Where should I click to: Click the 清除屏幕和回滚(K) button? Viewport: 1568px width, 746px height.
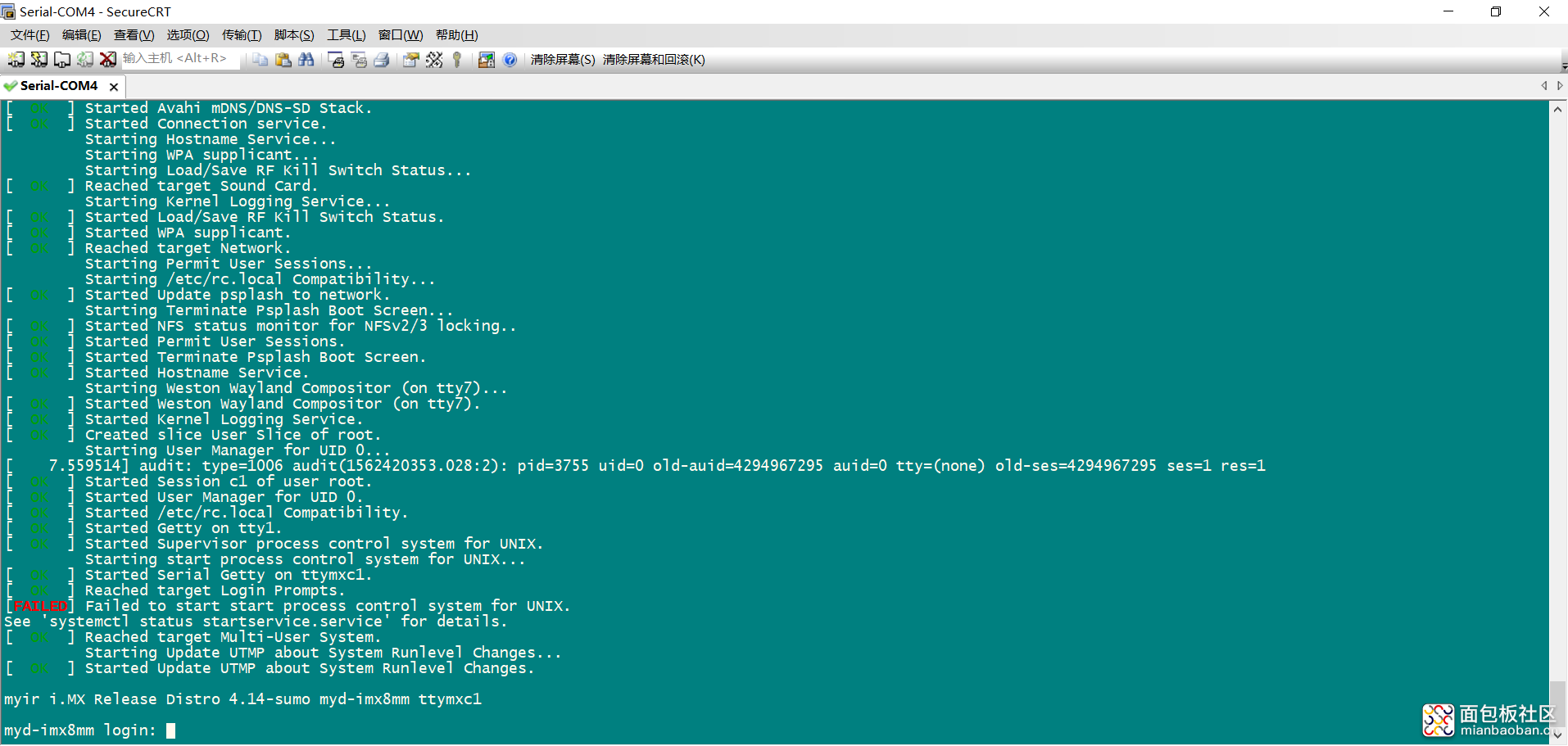click(654, 60)
